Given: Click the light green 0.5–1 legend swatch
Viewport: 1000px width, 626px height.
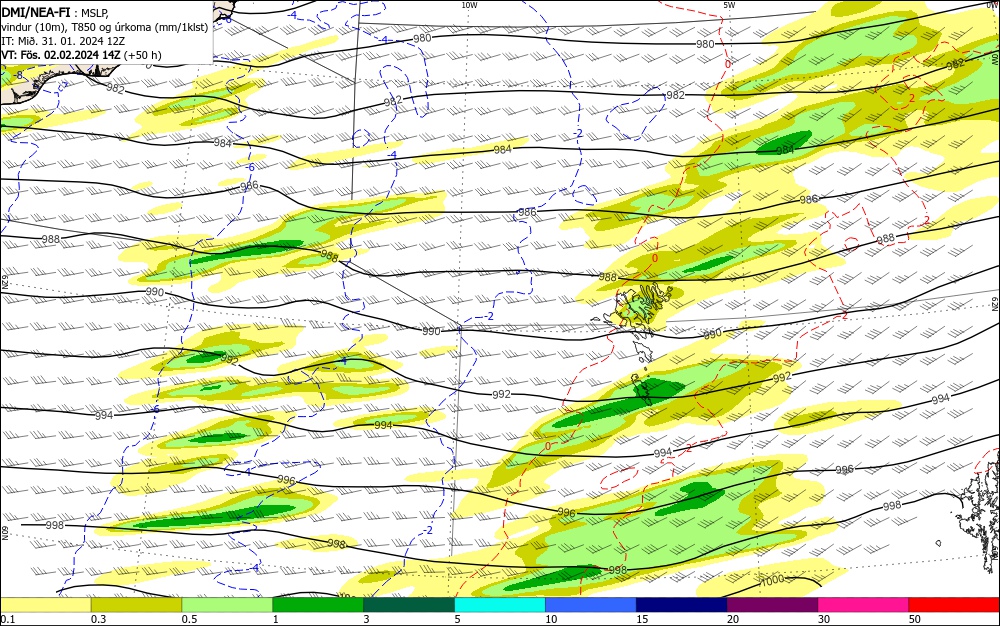Looking at the screenshot, I should pyautogui.click(x=227, y=605).
